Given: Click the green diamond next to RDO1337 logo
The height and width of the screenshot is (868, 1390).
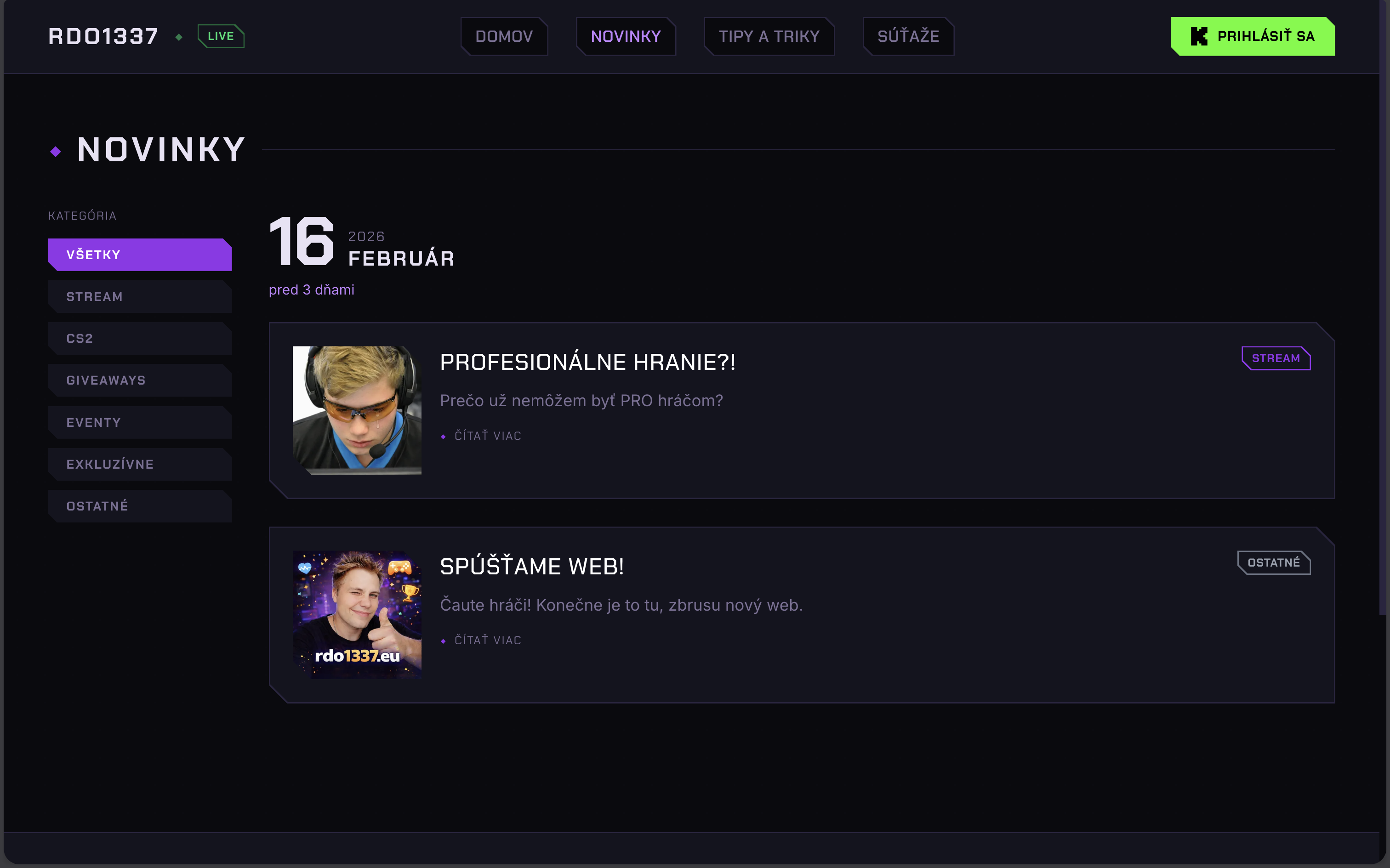Looking at the screenshot, I should tap(178, 36).
